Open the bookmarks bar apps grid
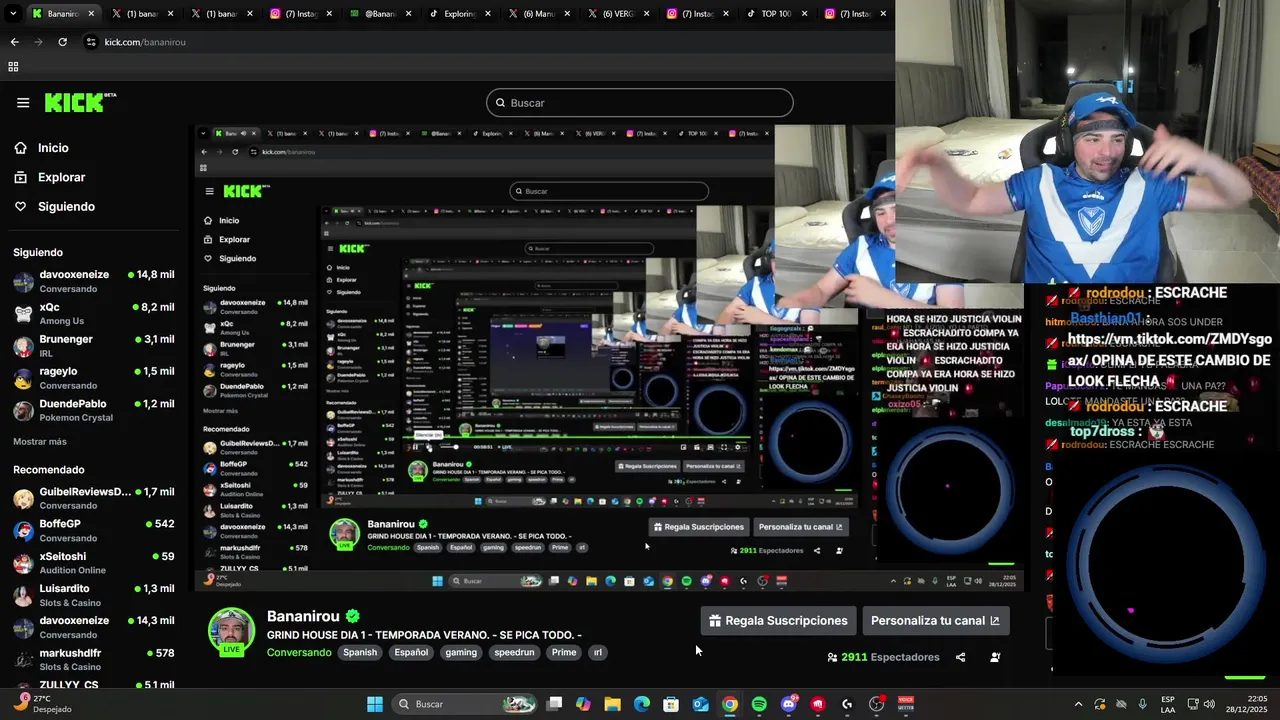 pyautogui.click(x=13, y=67)
